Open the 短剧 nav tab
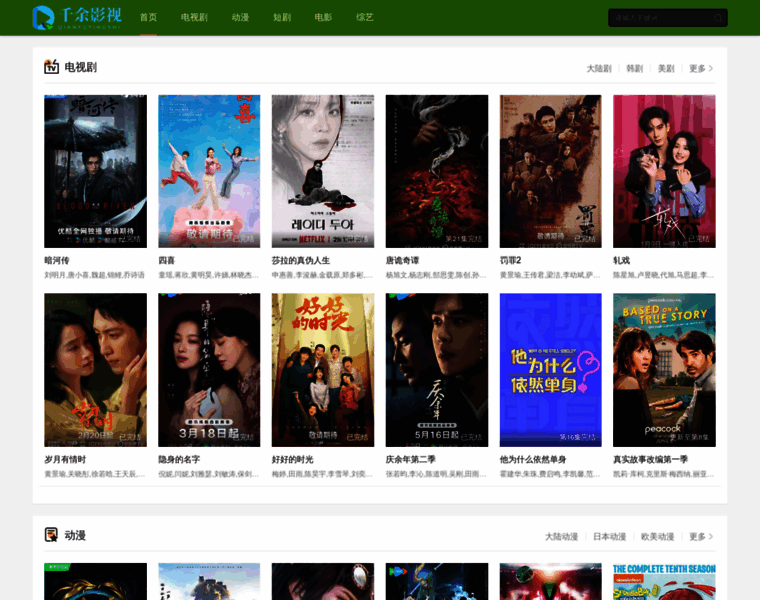Image resolution: width=760 pixels, height=600 pixels. 282,17
